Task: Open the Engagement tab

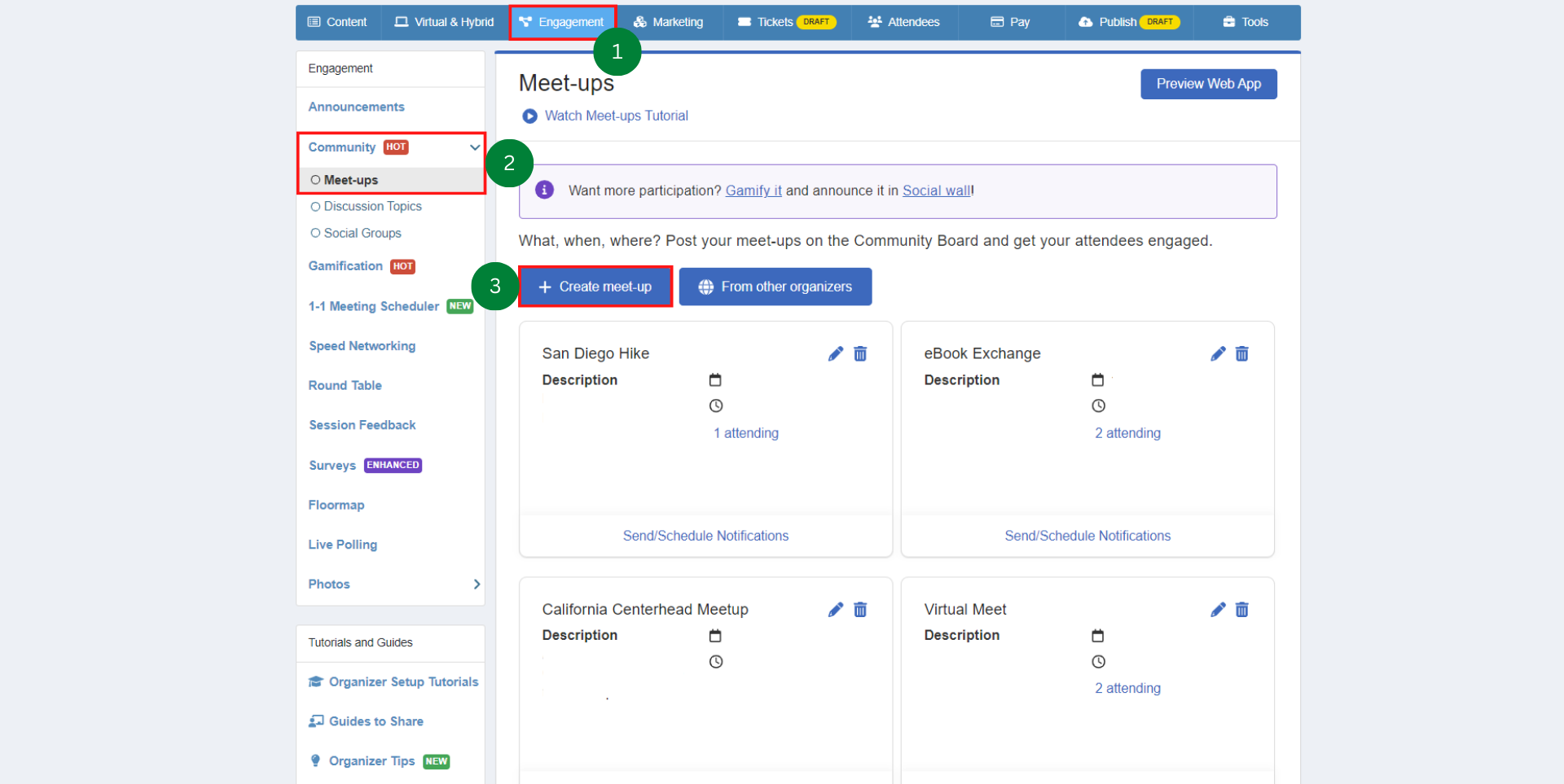Action: tap(563, 22)
